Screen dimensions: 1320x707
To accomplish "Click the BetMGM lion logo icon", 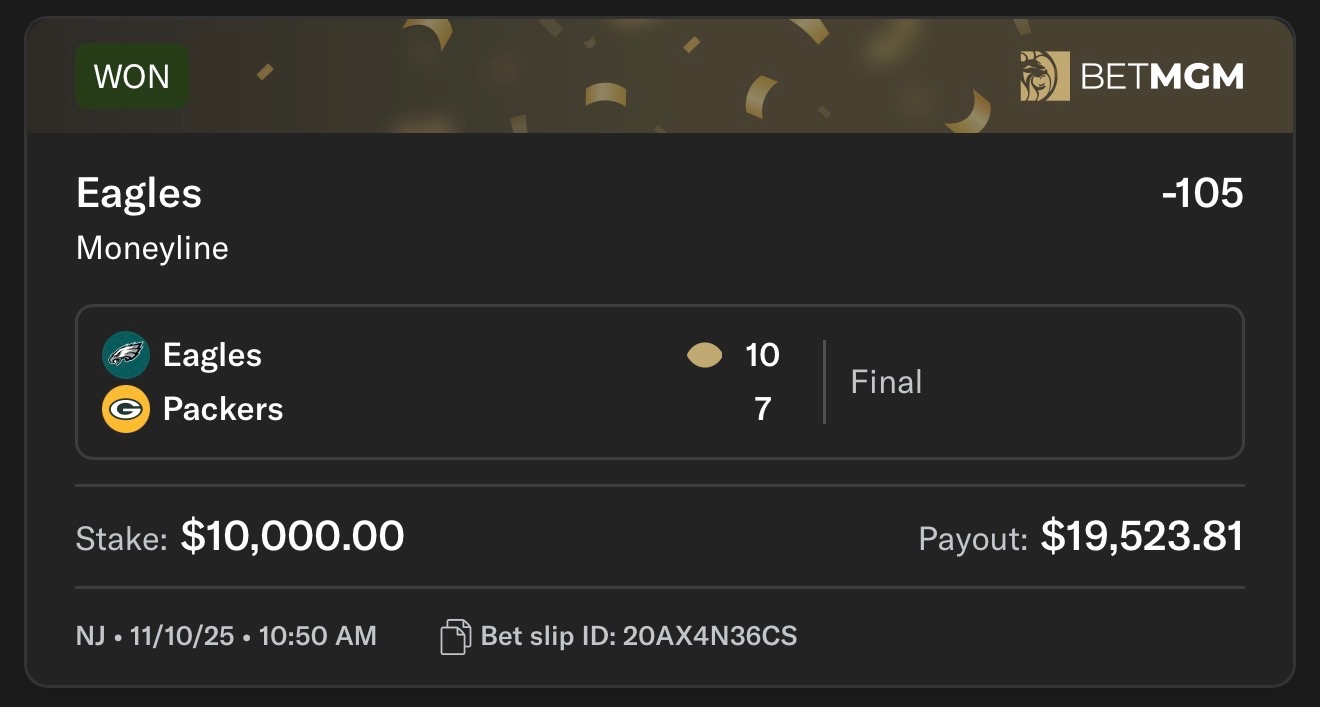I will coord(1045,77).
